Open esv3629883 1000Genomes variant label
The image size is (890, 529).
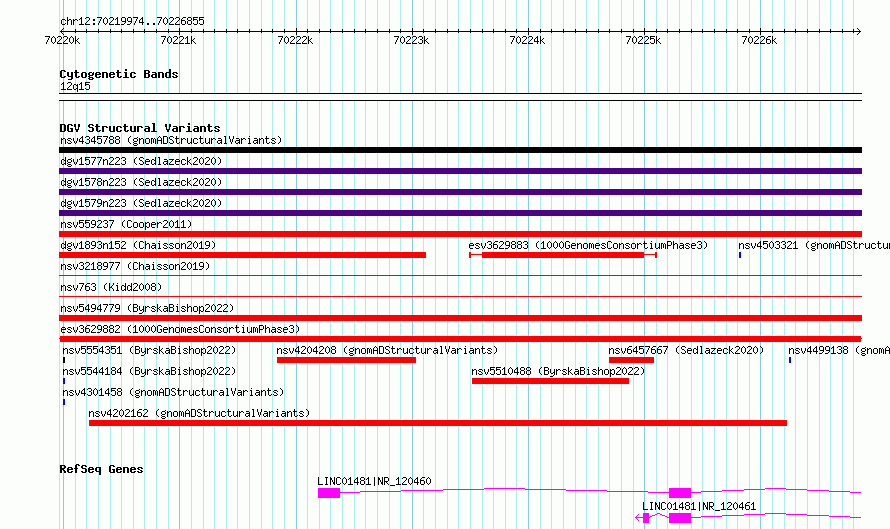click(588, 245)
